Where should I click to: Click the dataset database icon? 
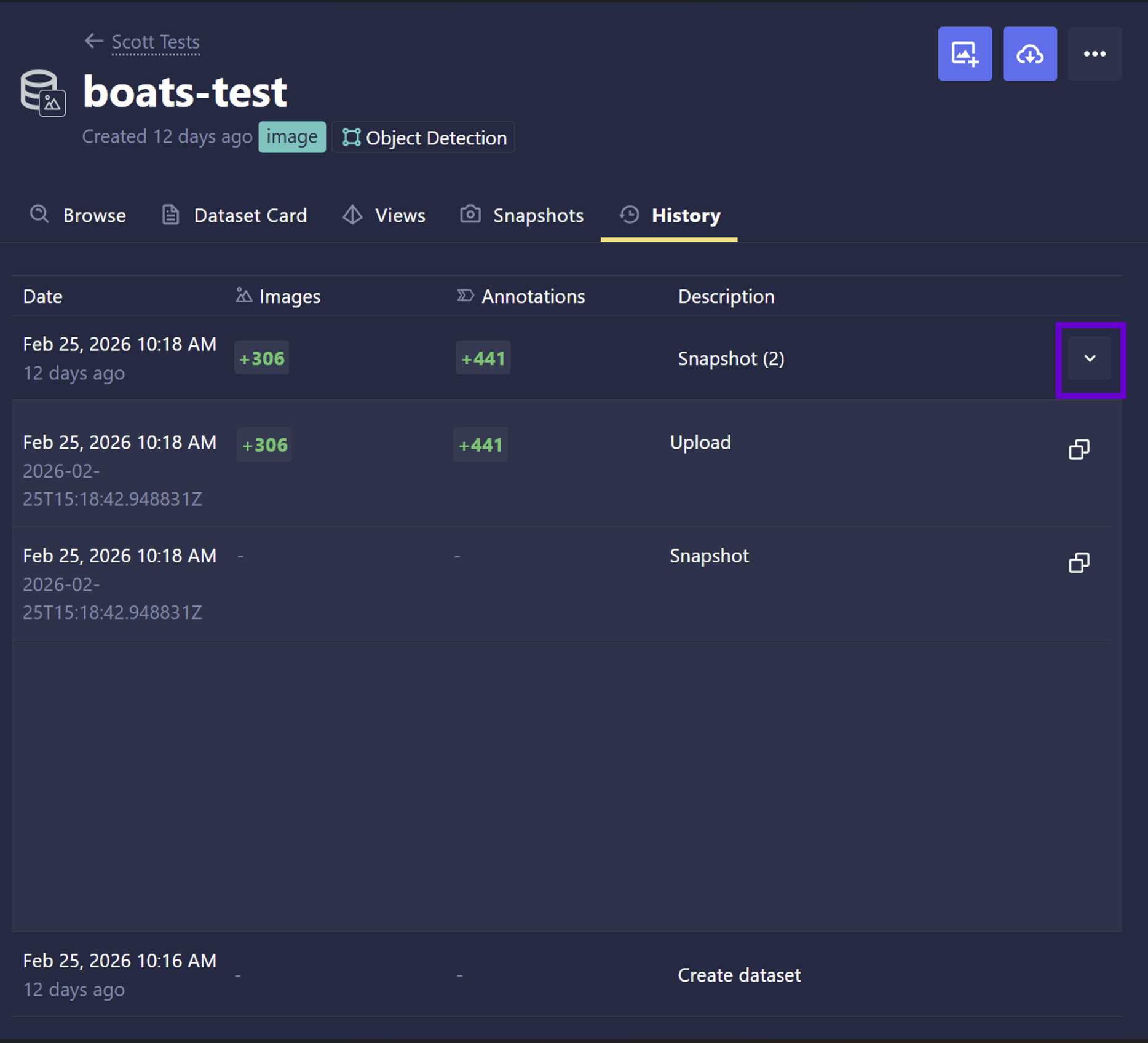42,93
